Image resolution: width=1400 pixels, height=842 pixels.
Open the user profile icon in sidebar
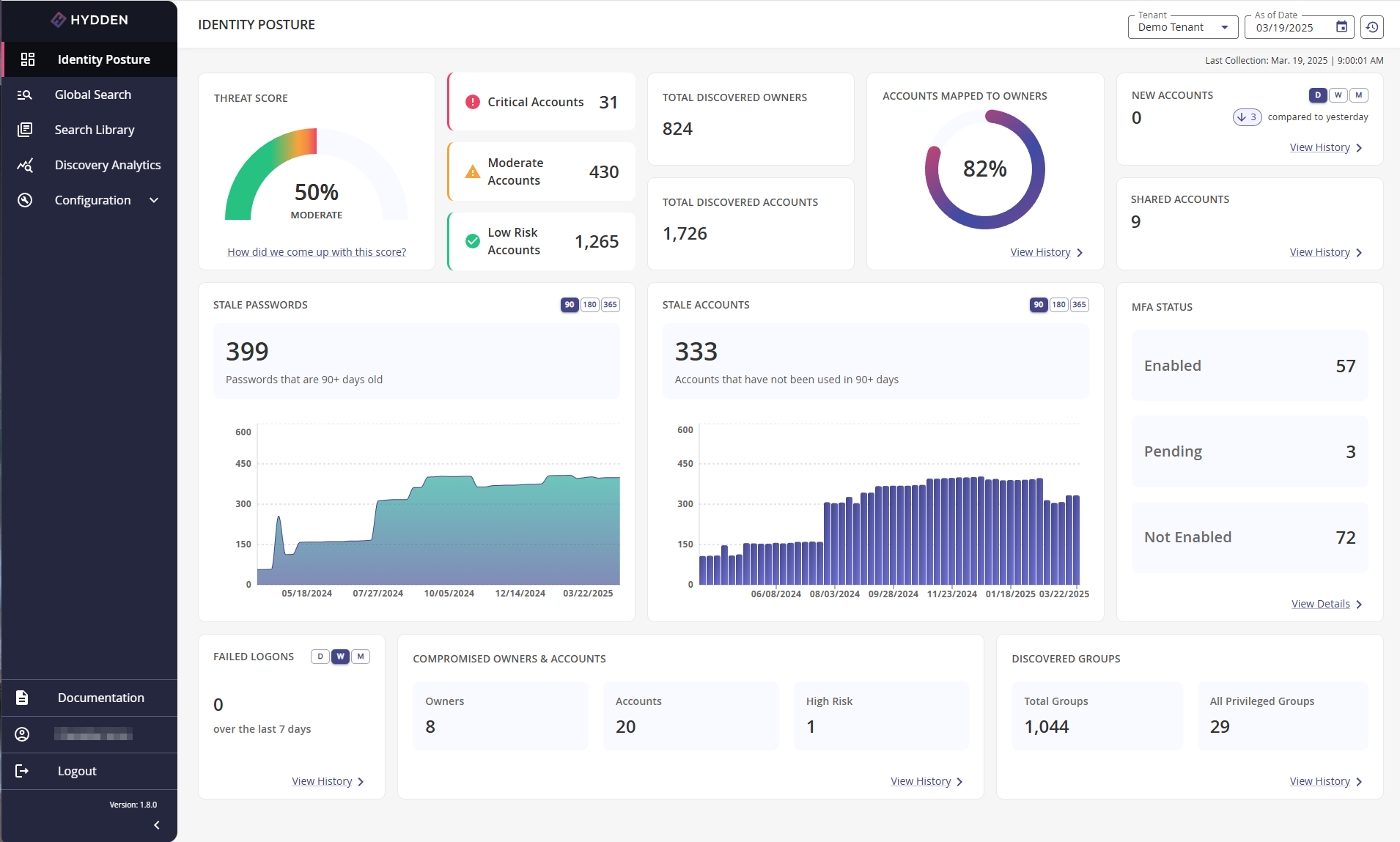point(22,734)
